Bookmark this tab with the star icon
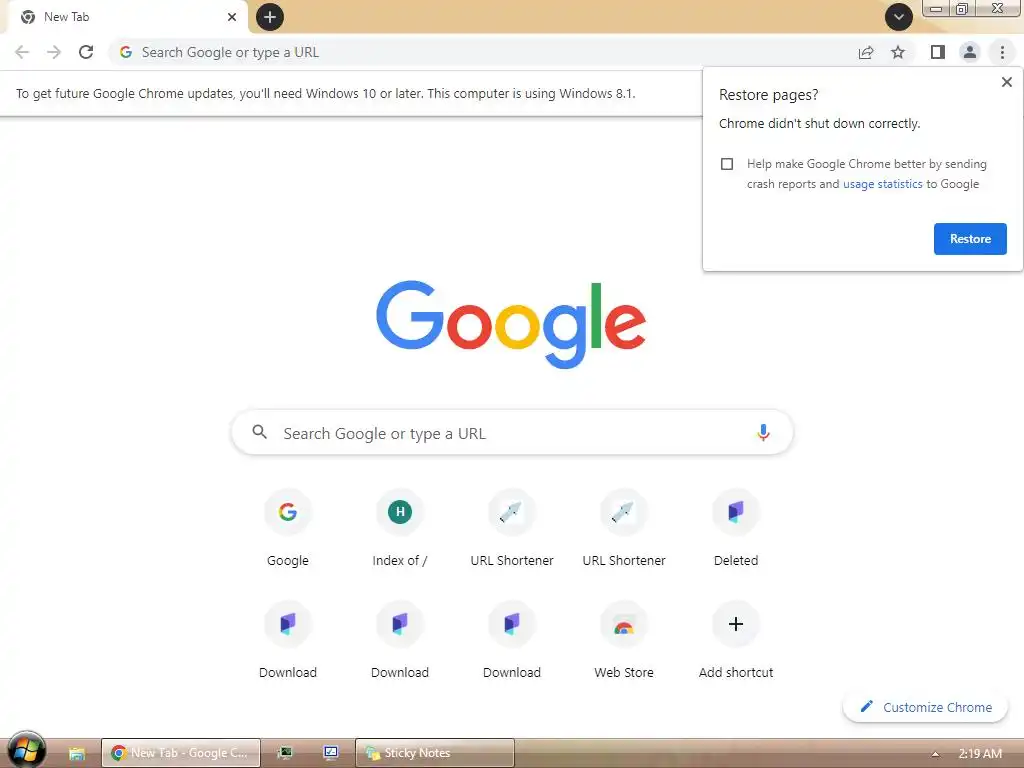 point(898,52)
